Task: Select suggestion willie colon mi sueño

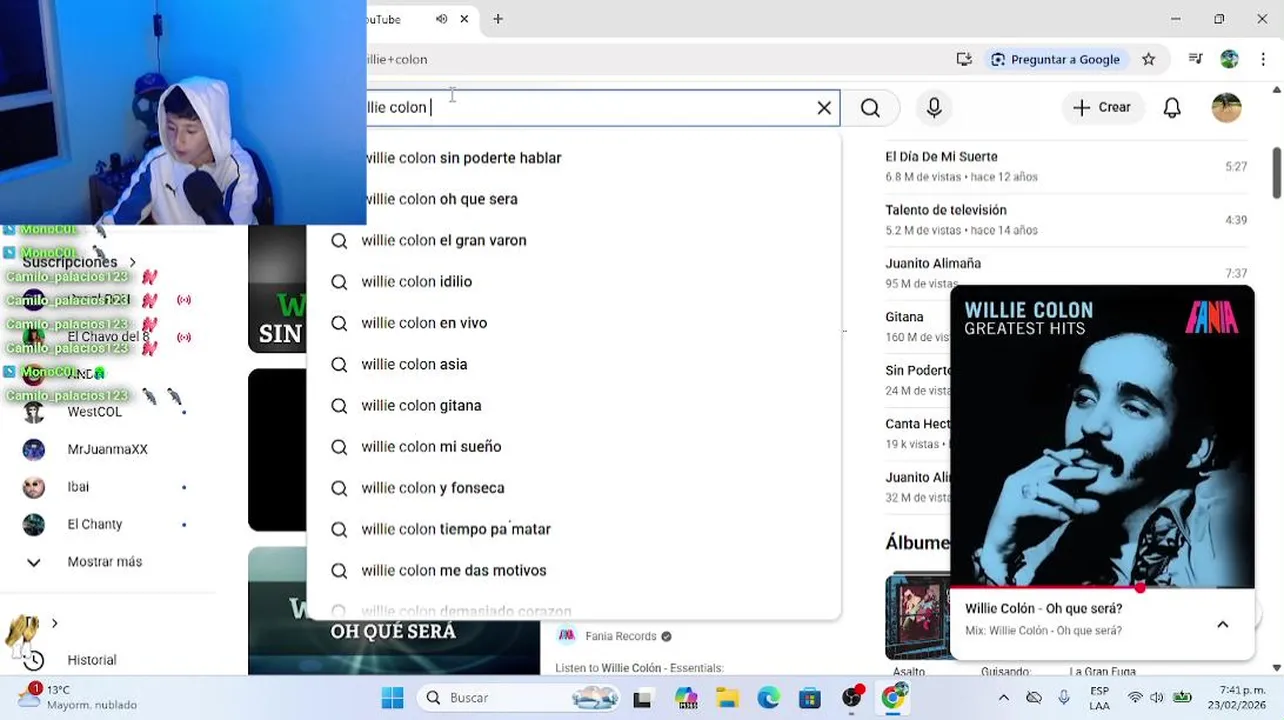Action: 573,446
